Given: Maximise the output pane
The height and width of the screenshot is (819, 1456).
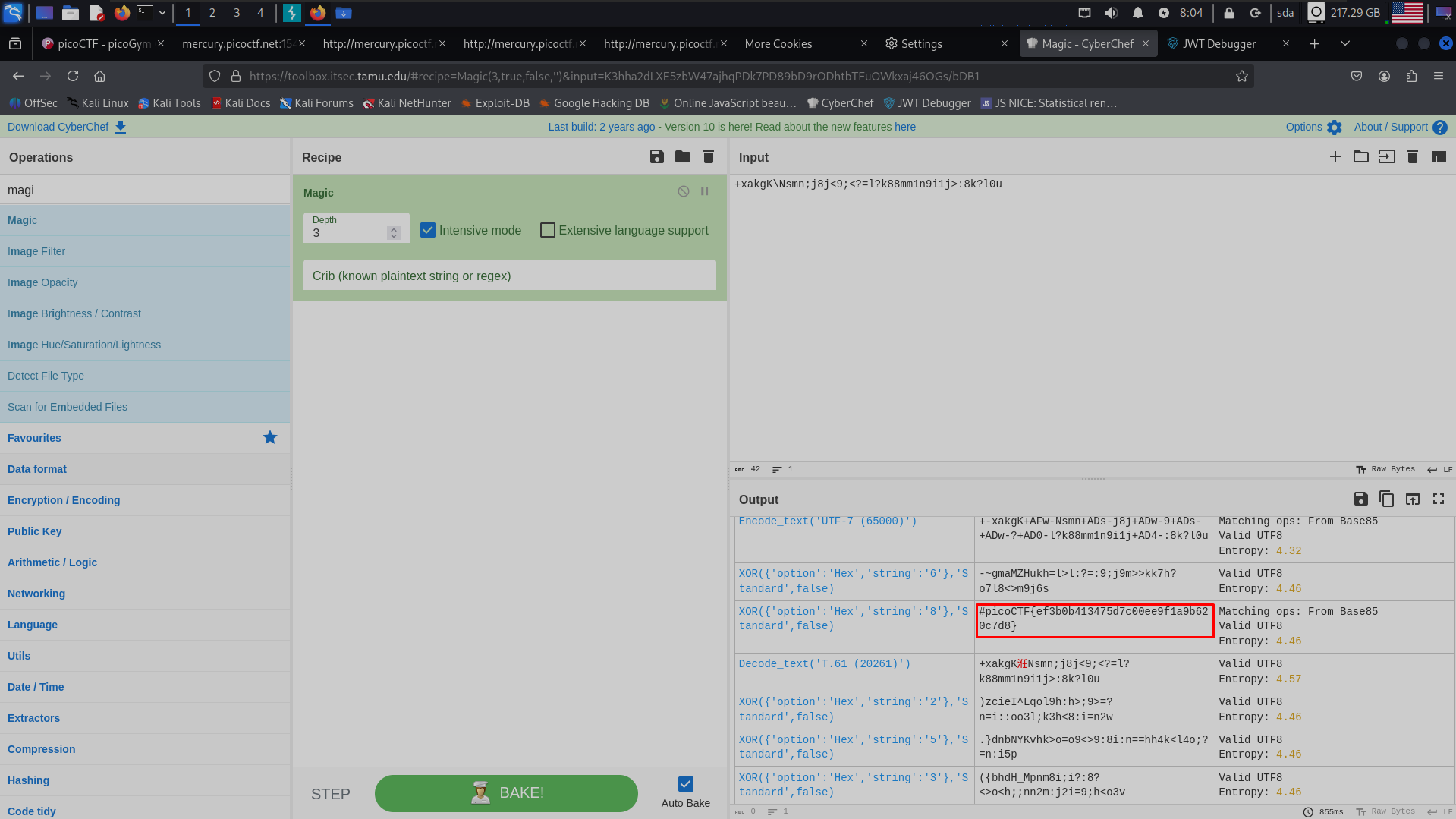Looking at the screenshot, I should (x=1438, y=499).
